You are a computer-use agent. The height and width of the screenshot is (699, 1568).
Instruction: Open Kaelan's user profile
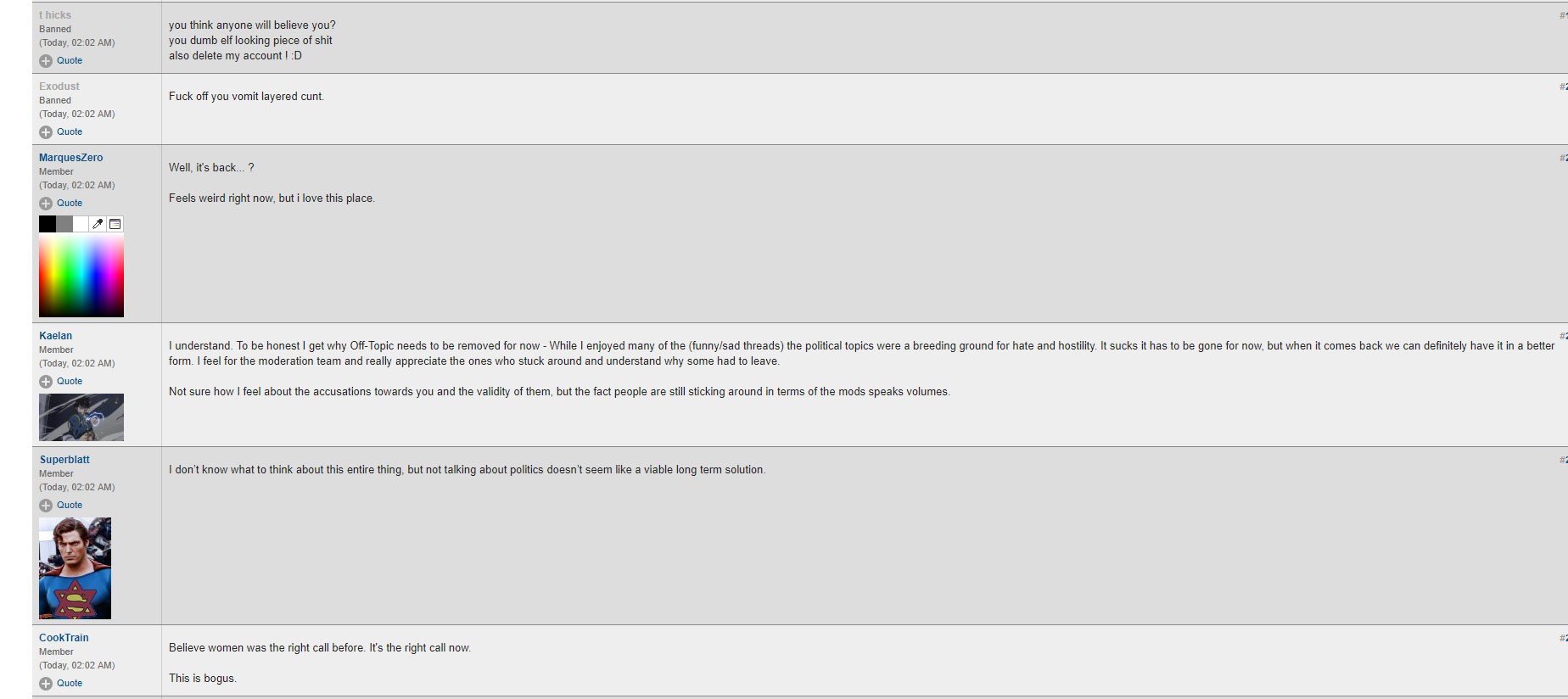point(55,336)
